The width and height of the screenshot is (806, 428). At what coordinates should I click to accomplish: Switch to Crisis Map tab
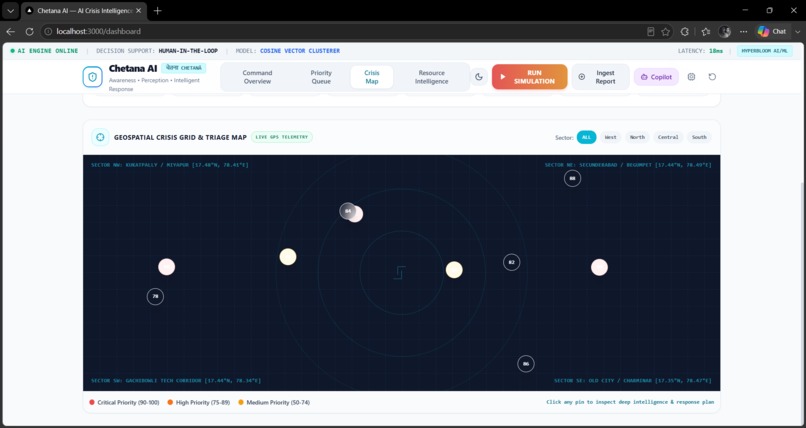coord(372,77)
